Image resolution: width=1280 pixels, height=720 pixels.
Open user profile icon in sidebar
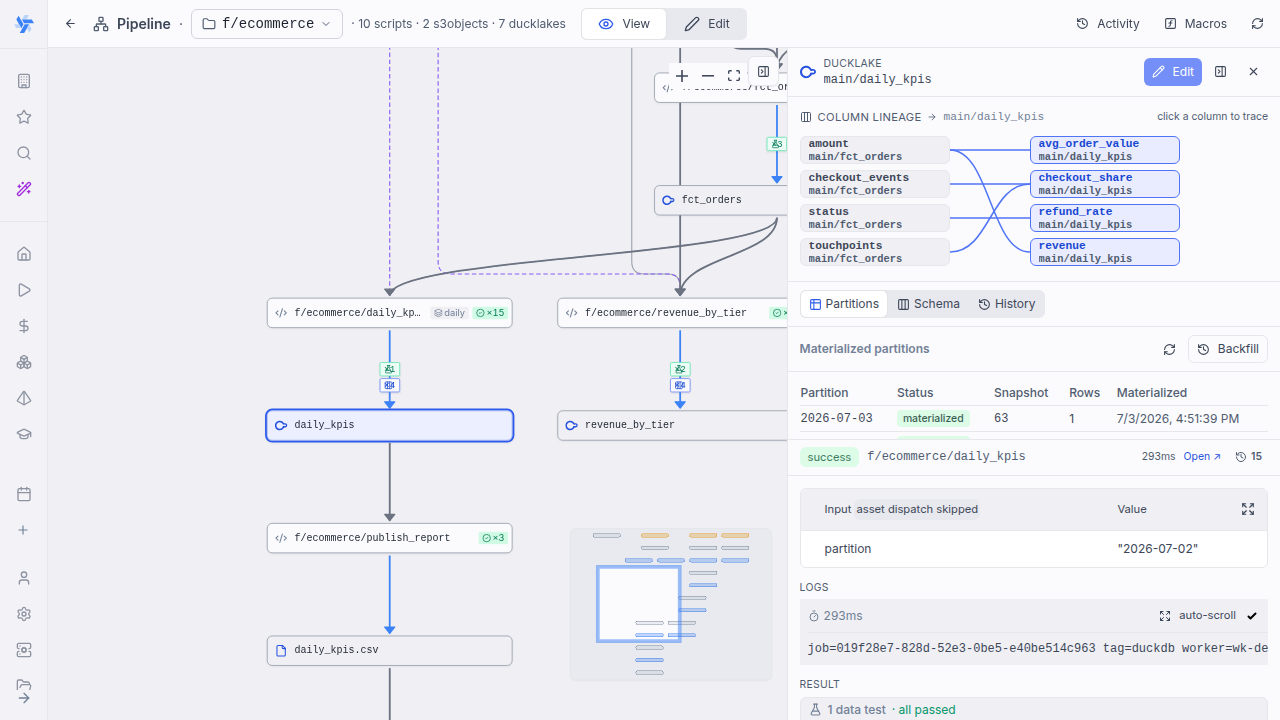click(24, 578)
